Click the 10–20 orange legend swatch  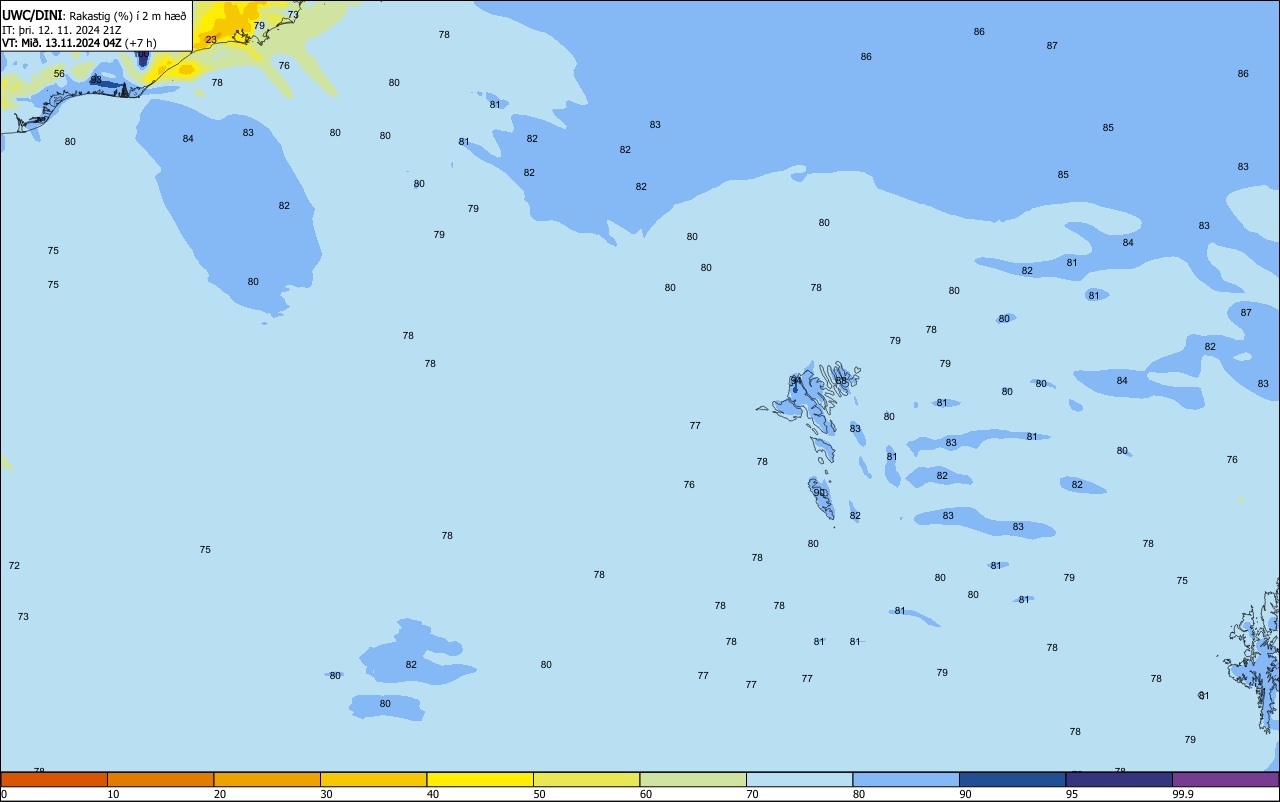[161, 779]
